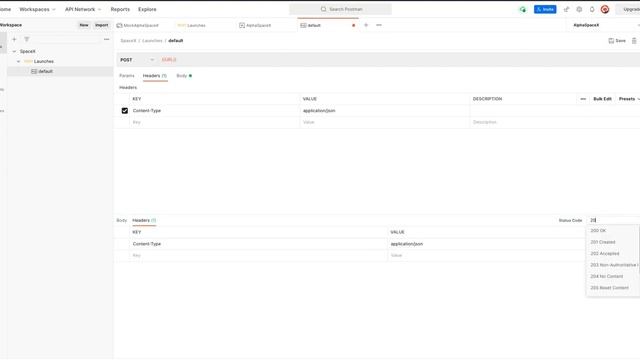640x360 pixels.
Task: Open the tab bar three-dots menu
Action: point(379,25)
